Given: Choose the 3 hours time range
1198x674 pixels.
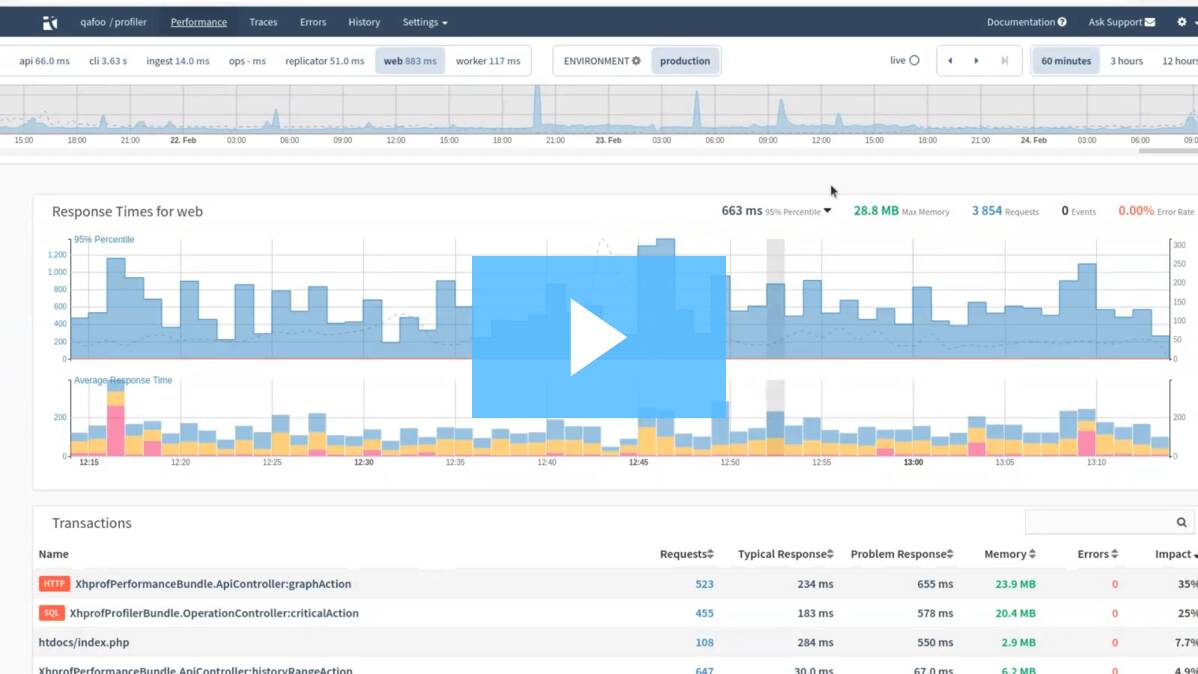Looking at the screenshot, I should pos(1126,61).
